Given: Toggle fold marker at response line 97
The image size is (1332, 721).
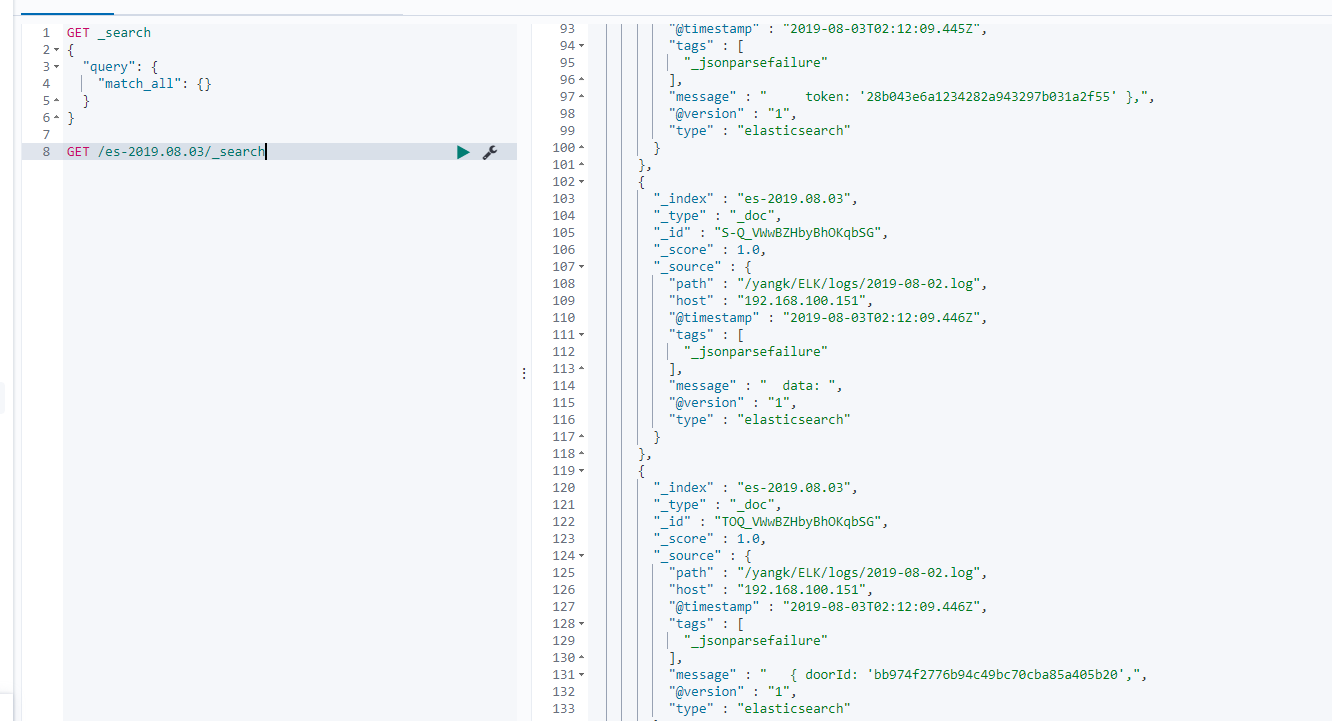Looking at the screenshot, I should [582, 96].
